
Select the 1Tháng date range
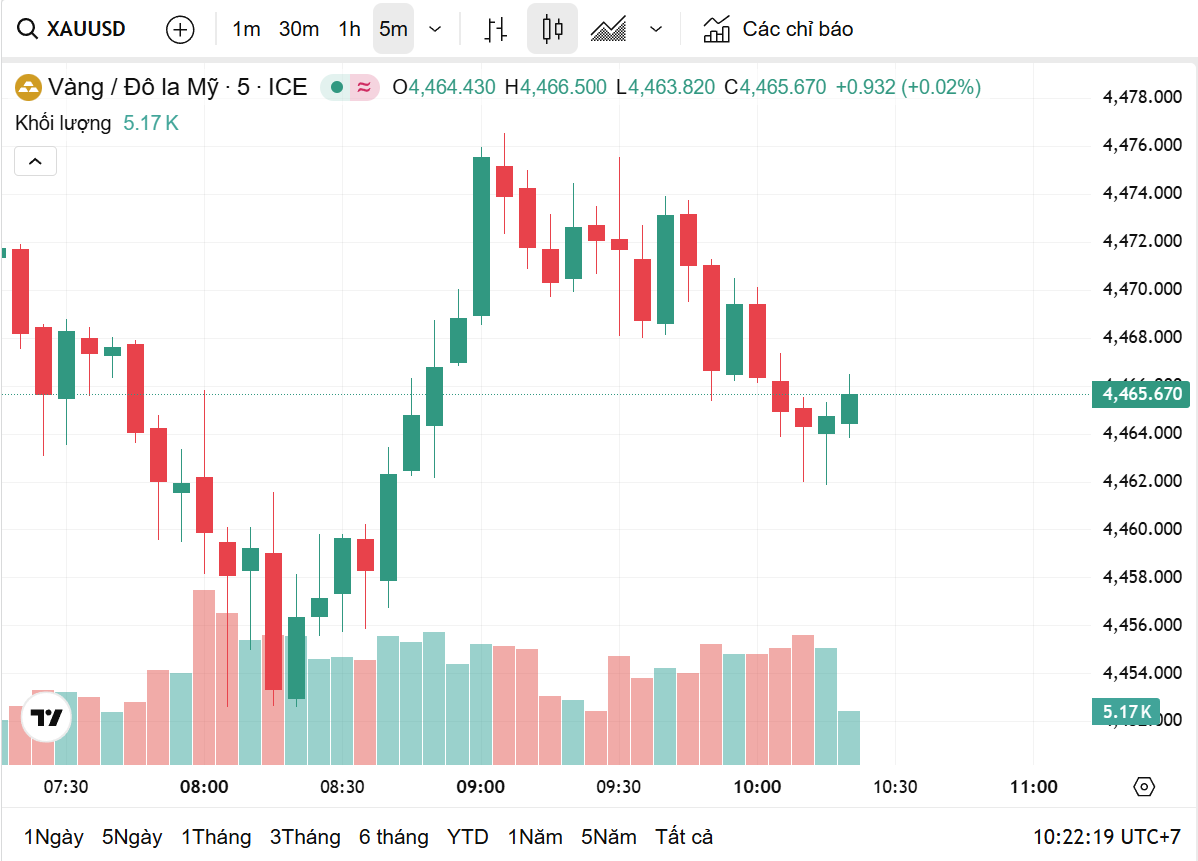pos(216,837)
